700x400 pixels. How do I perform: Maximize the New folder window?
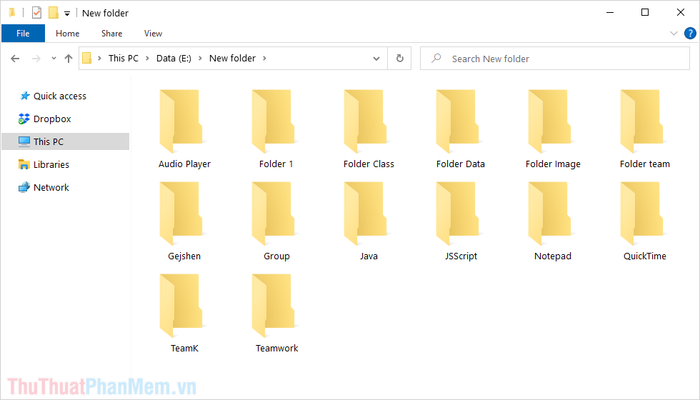[645, 12]
